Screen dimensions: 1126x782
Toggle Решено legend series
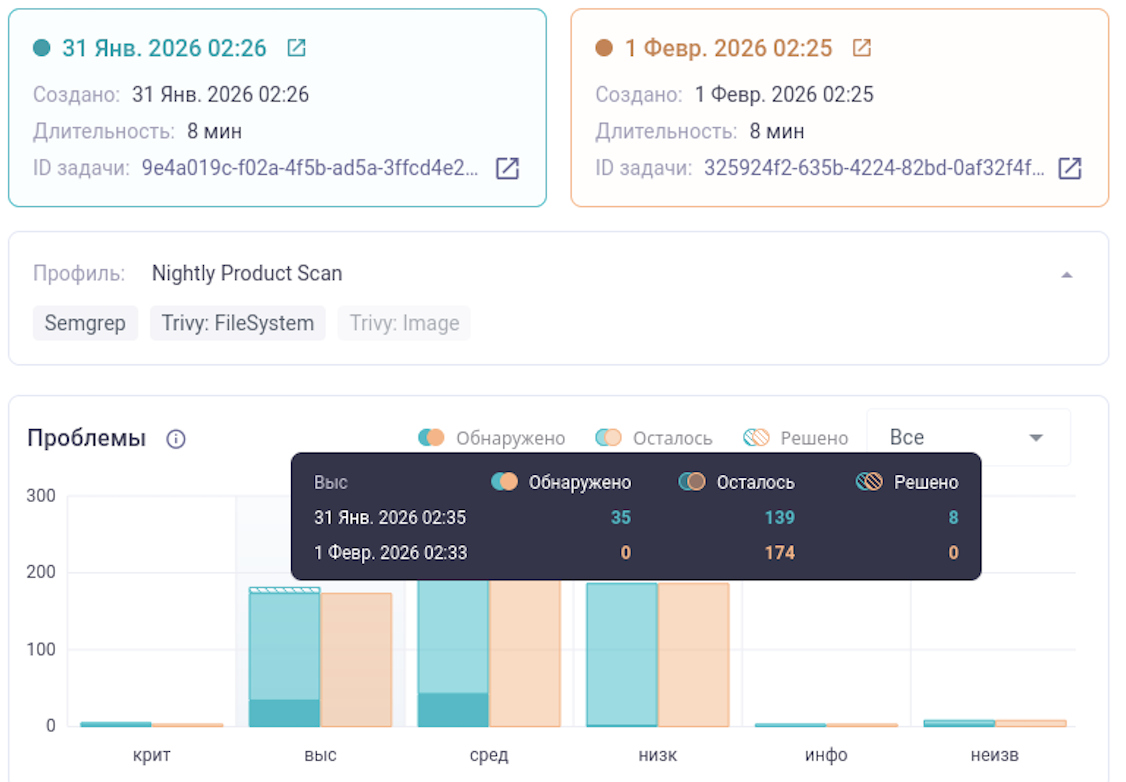point(796,438)
